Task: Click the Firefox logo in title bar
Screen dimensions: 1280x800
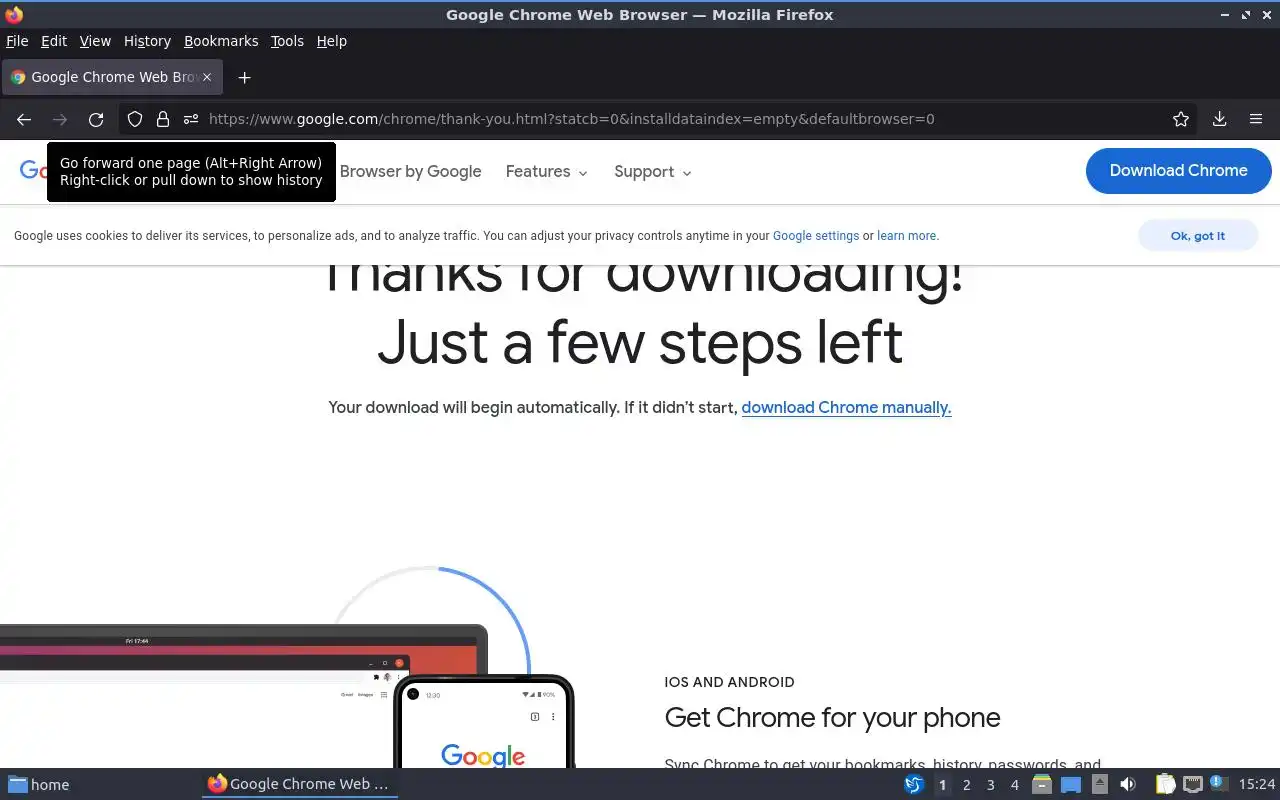Action: 14,14
